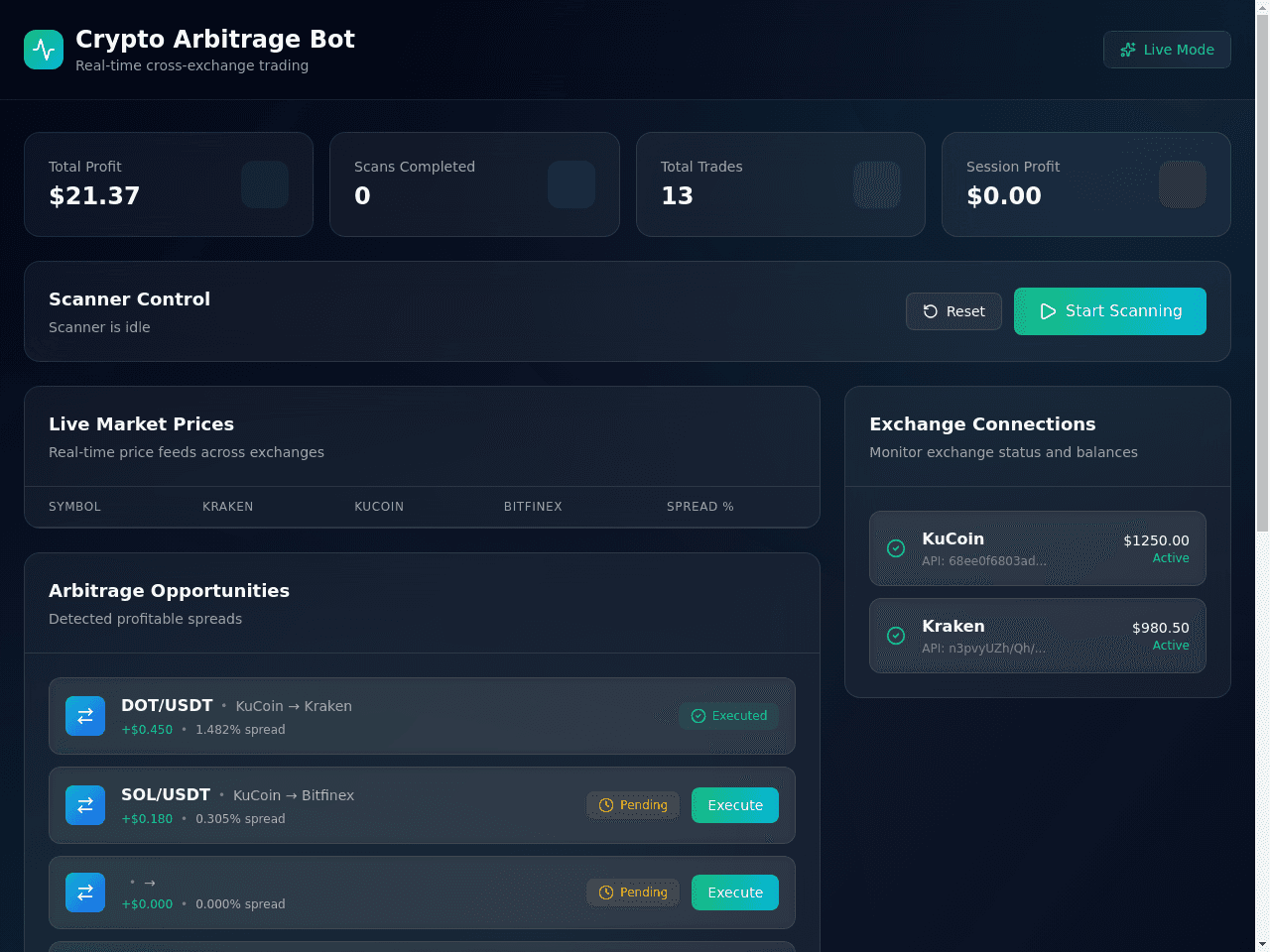1270x952 pixels.
Task: Click the $21.37 Total Profit value
Action: (x=94, y=195)
